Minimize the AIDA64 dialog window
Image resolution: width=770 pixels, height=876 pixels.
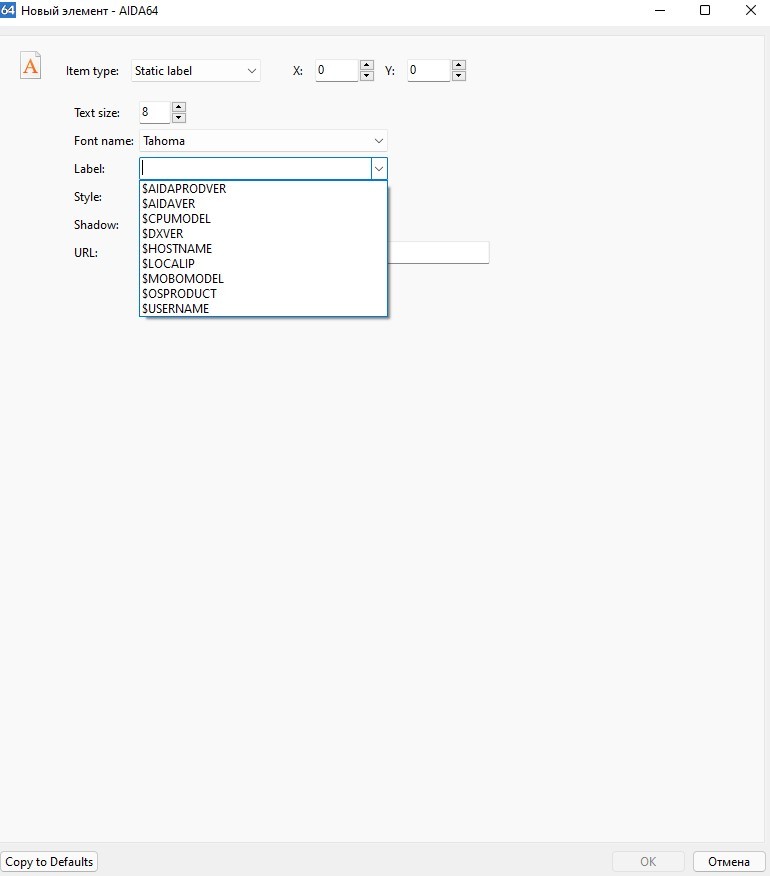[x=660, y=11]
